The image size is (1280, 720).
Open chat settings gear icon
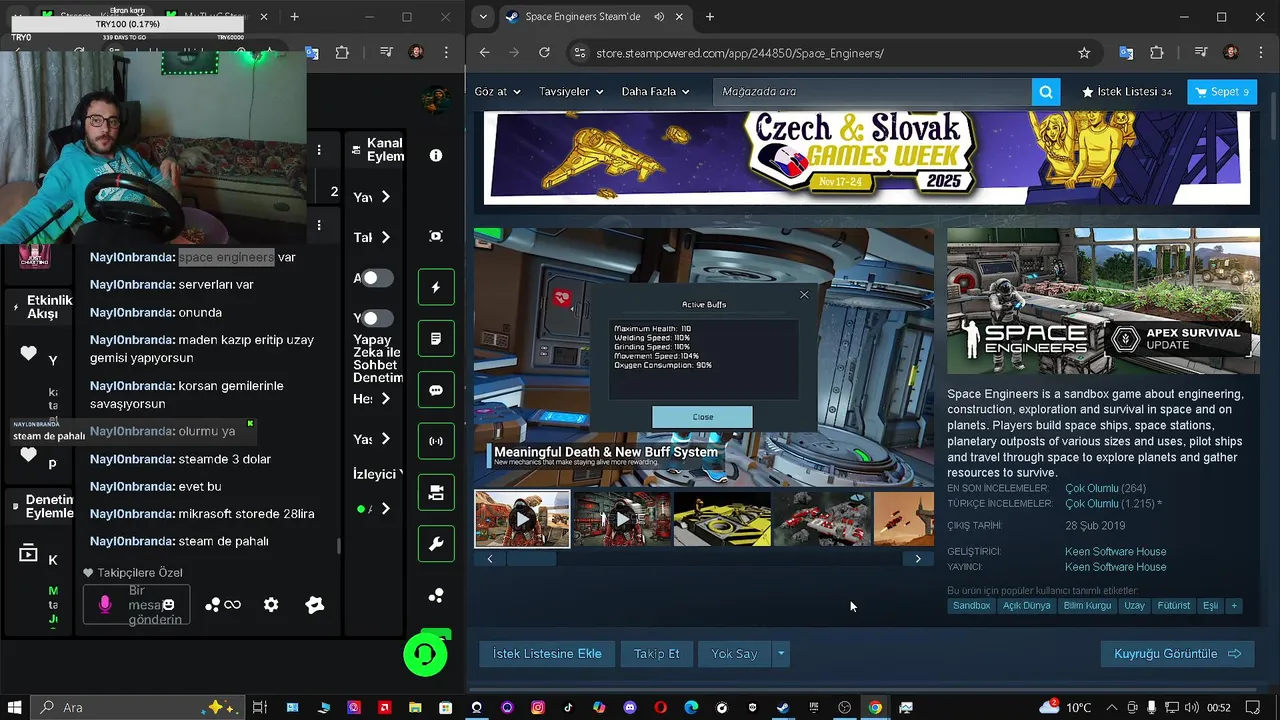[x=271, y=605]
